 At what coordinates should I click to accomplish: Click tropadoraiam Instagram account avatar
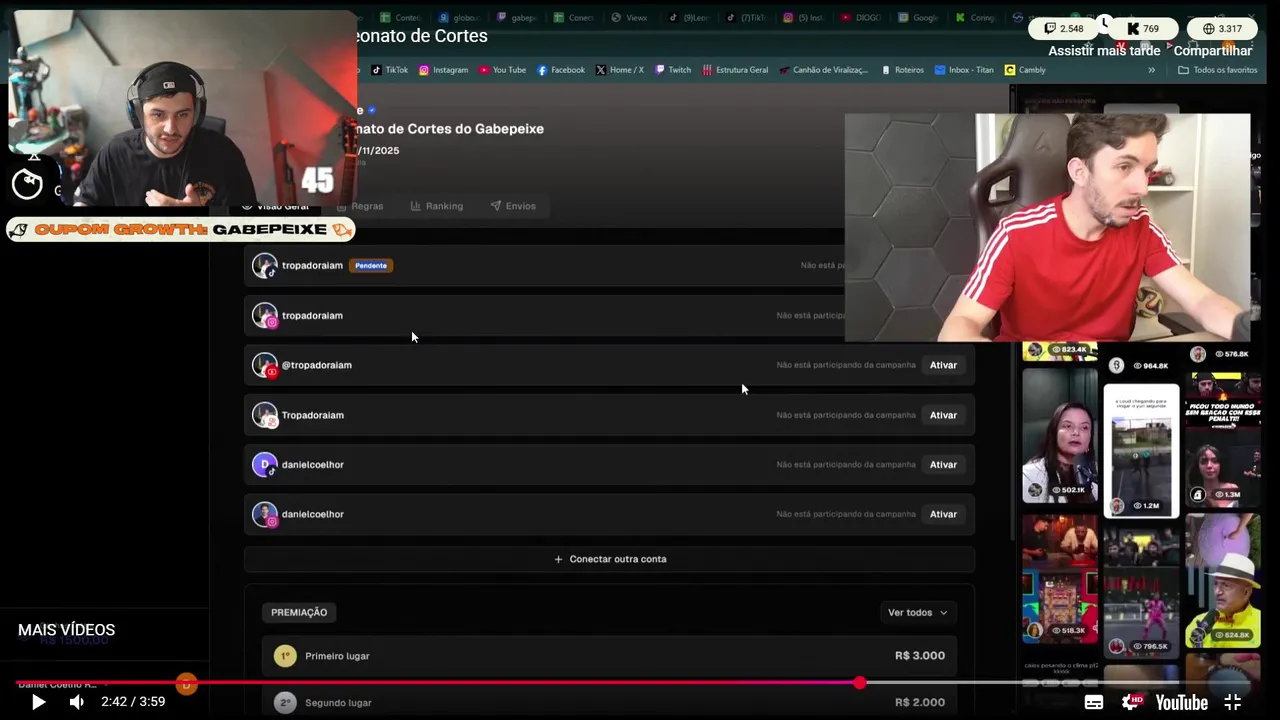(x=264, y=315)
